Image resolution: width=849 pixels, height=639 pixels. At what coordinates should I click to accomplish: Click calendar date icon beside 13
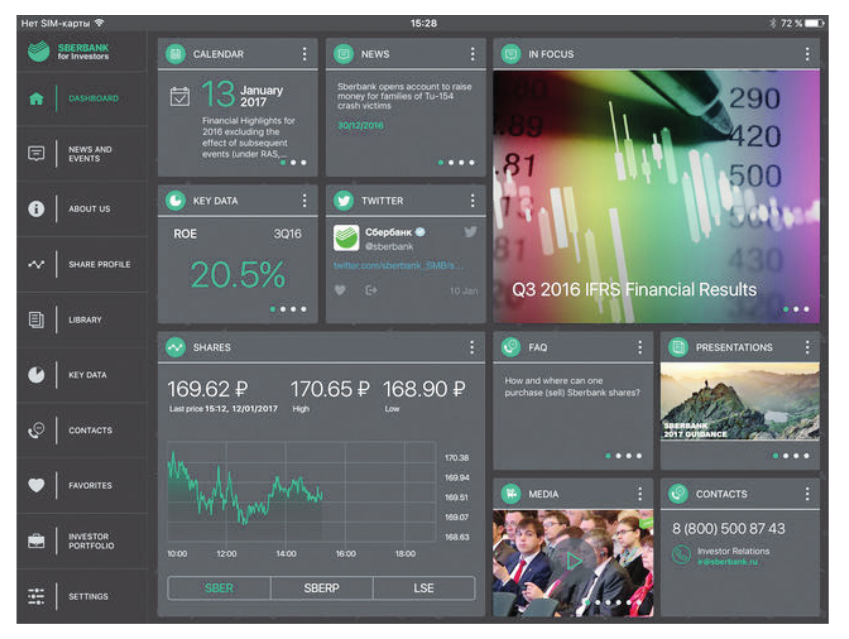click(180, 96)
